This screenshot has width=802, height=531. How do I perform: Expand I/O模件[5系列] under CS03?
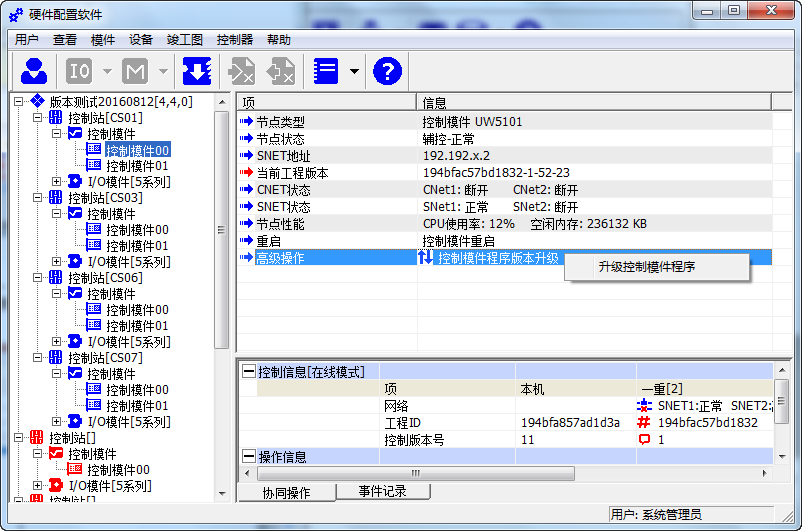pyautogui.click(x=57, y=262)
